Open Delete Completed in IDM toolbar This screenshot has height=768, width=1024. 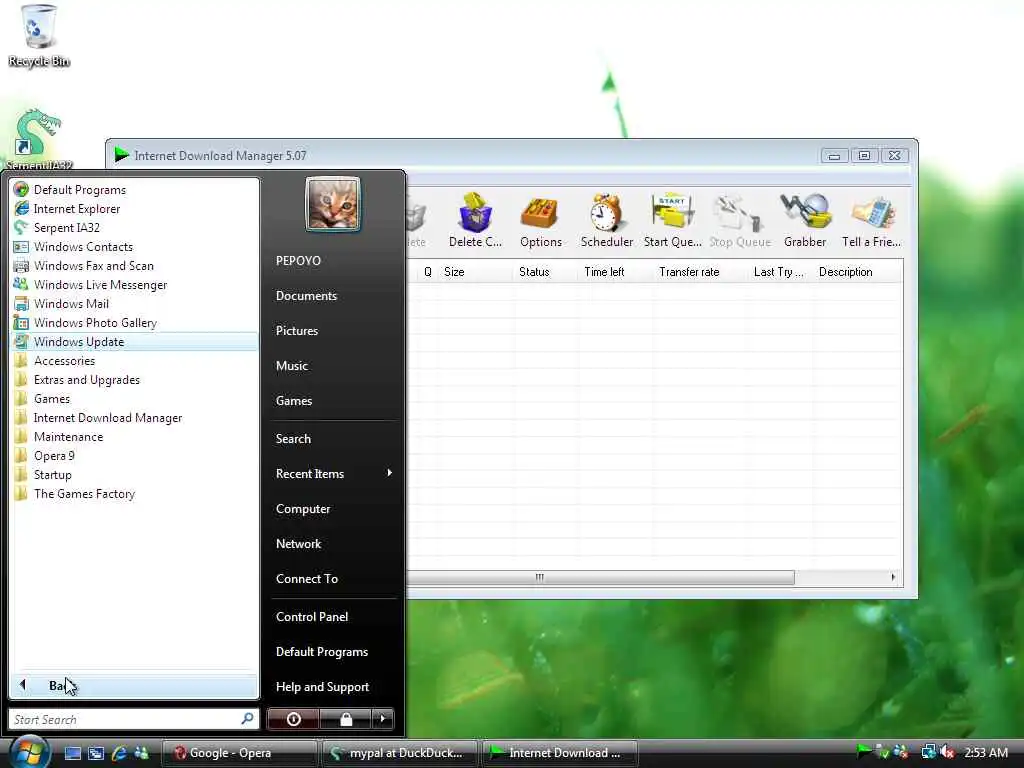(475, 220)
